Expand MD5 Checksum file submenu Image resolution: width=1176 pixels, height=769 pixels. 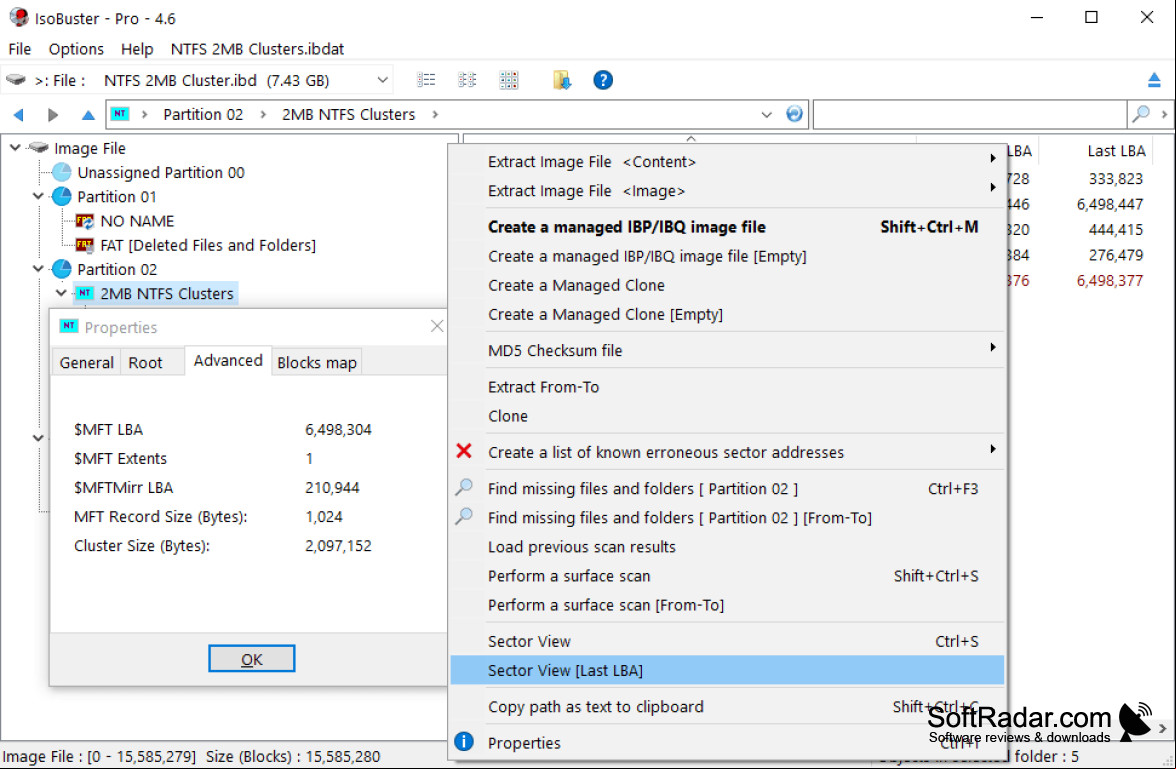pos(992,347)
